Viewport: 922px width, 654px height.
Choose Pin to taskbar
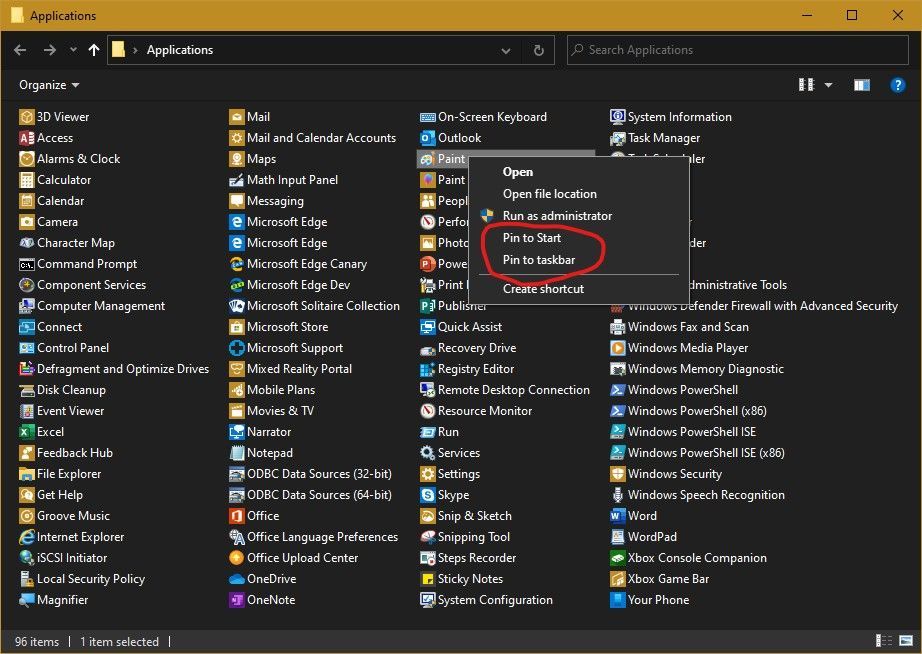[539, 260]
